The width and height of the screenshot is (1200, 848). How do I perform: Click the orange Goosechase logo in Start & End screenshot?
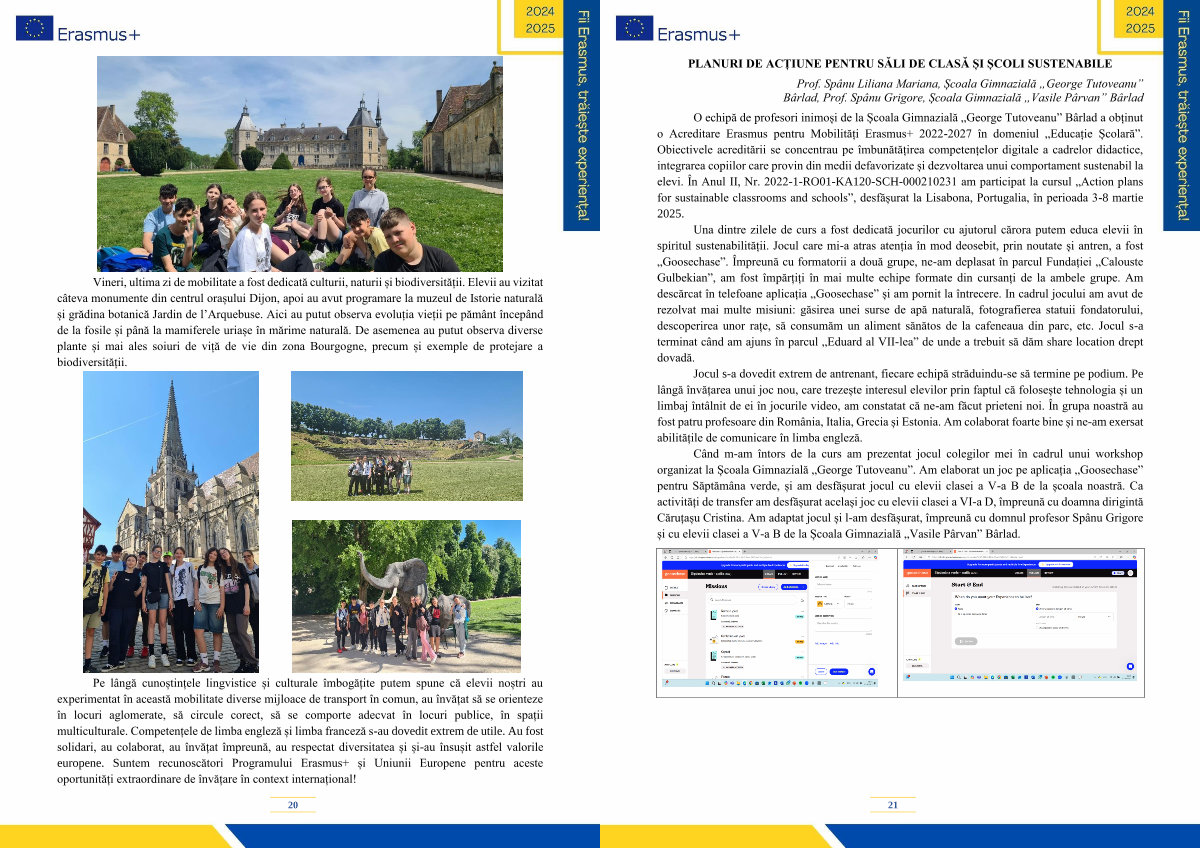coord(918,572)
